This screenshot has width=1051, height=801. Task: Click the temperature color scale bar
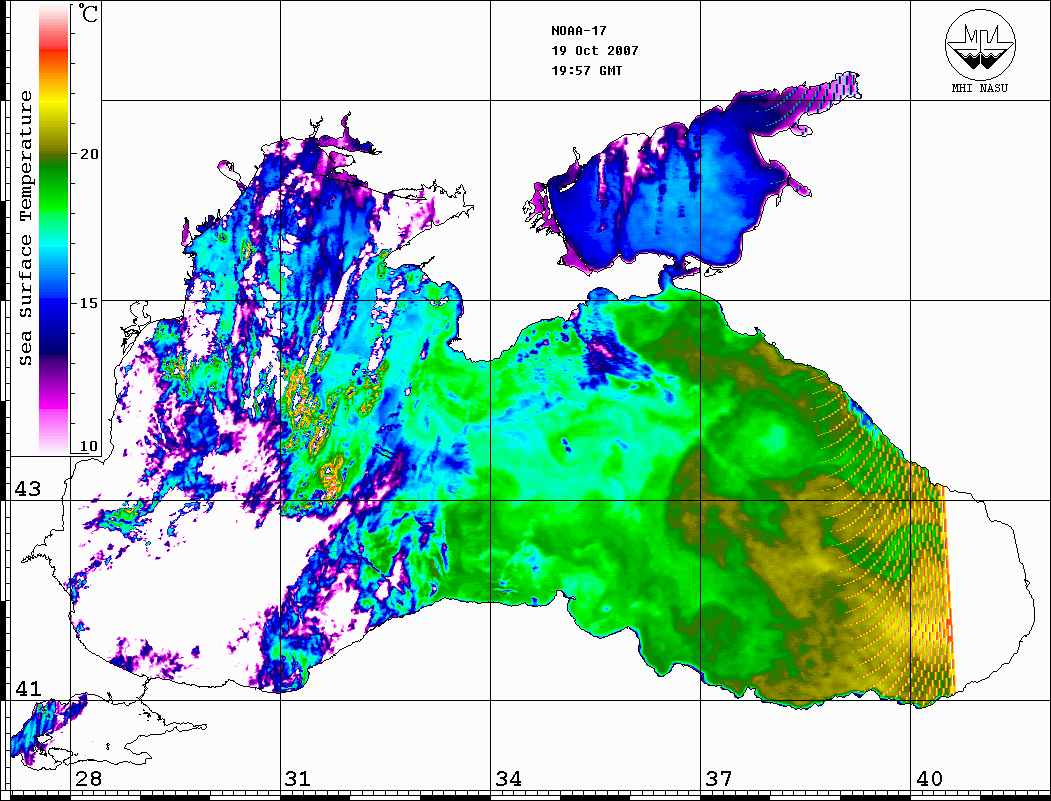[x=54, y=229]
